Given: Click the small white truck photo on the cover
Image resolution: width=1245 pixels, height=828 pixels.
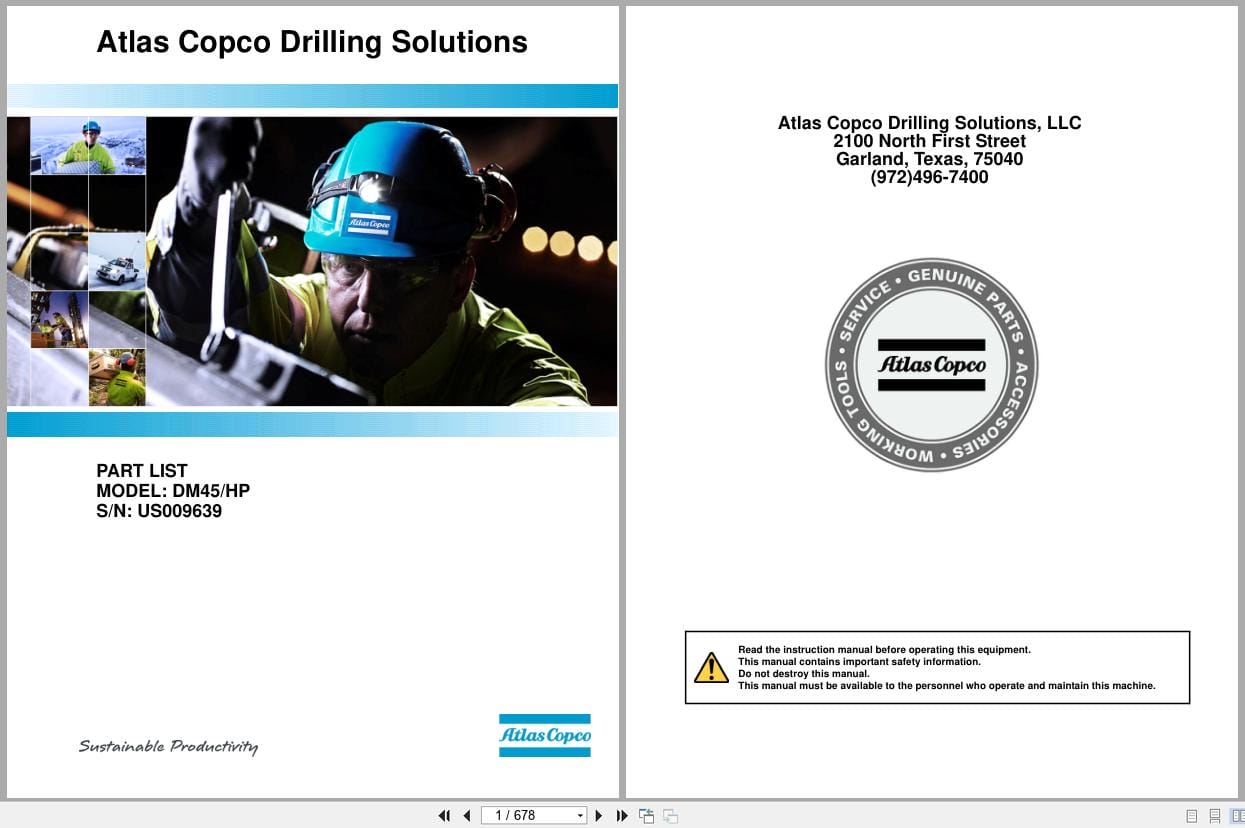Looking at the screenshot, I should click(x=117, y=261).
